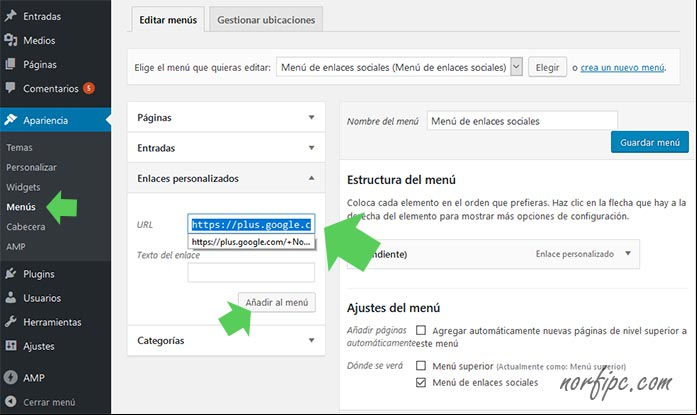
Task: Select the plus.google.com autocomplete suggestion
Action: (251, 242)
